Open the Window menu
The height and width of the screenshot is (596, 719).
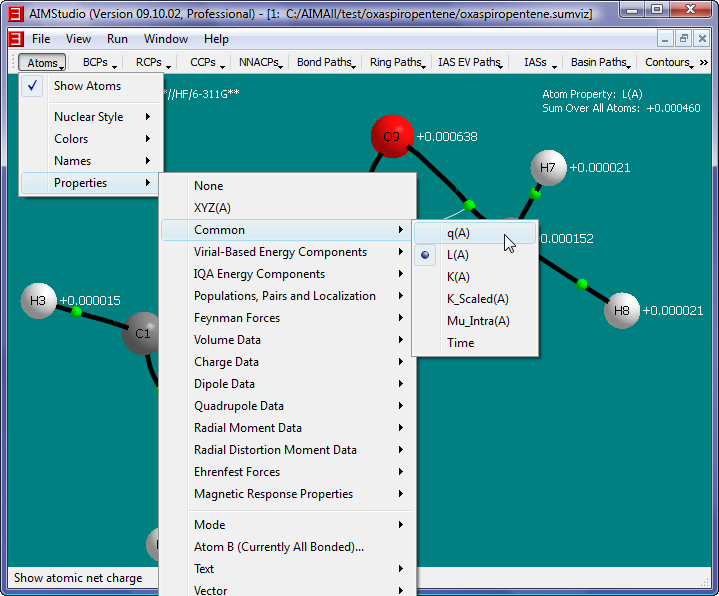coord(165,39)
